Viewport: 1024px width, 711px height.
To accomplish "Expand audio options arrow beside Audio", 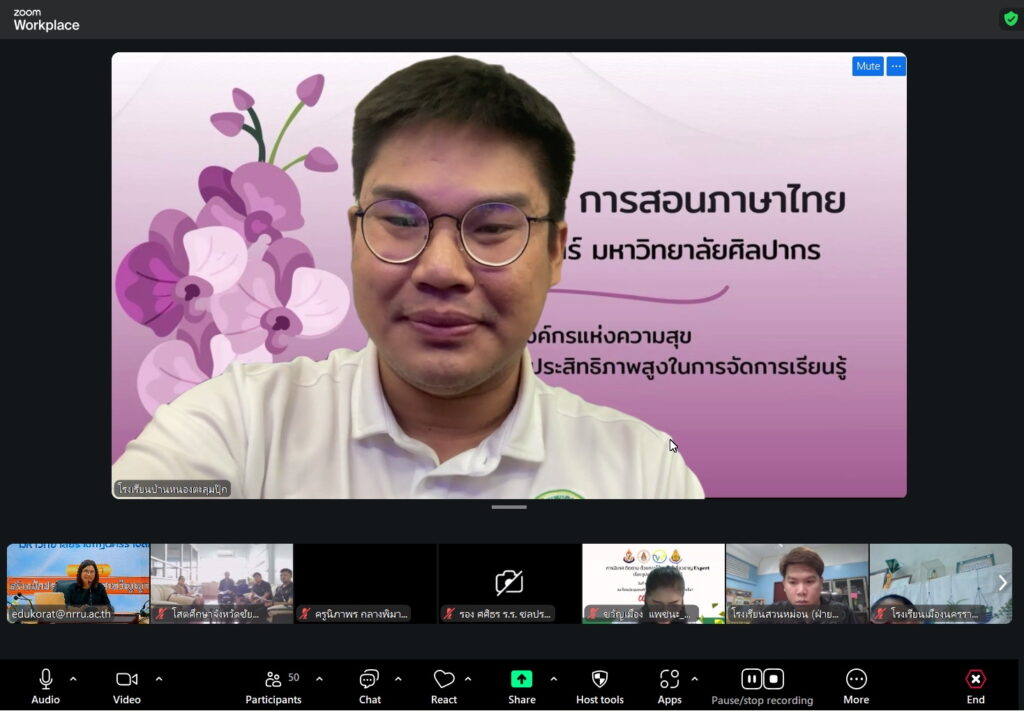I will tap(73, 679).
